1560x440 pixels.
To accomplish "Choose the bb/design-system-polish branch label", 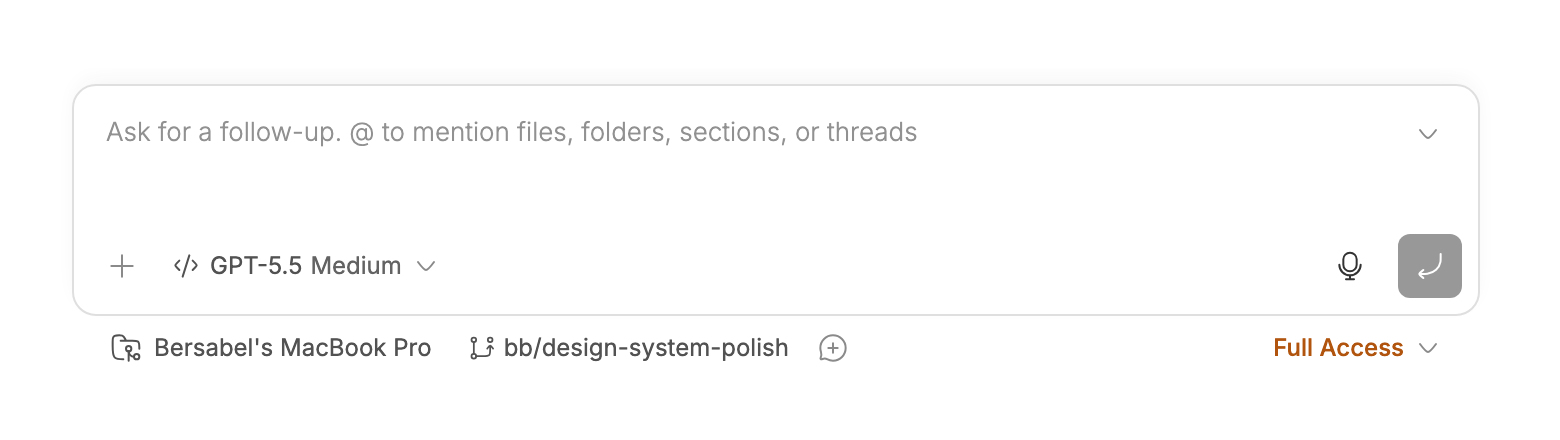I will (x=646, y=348).
